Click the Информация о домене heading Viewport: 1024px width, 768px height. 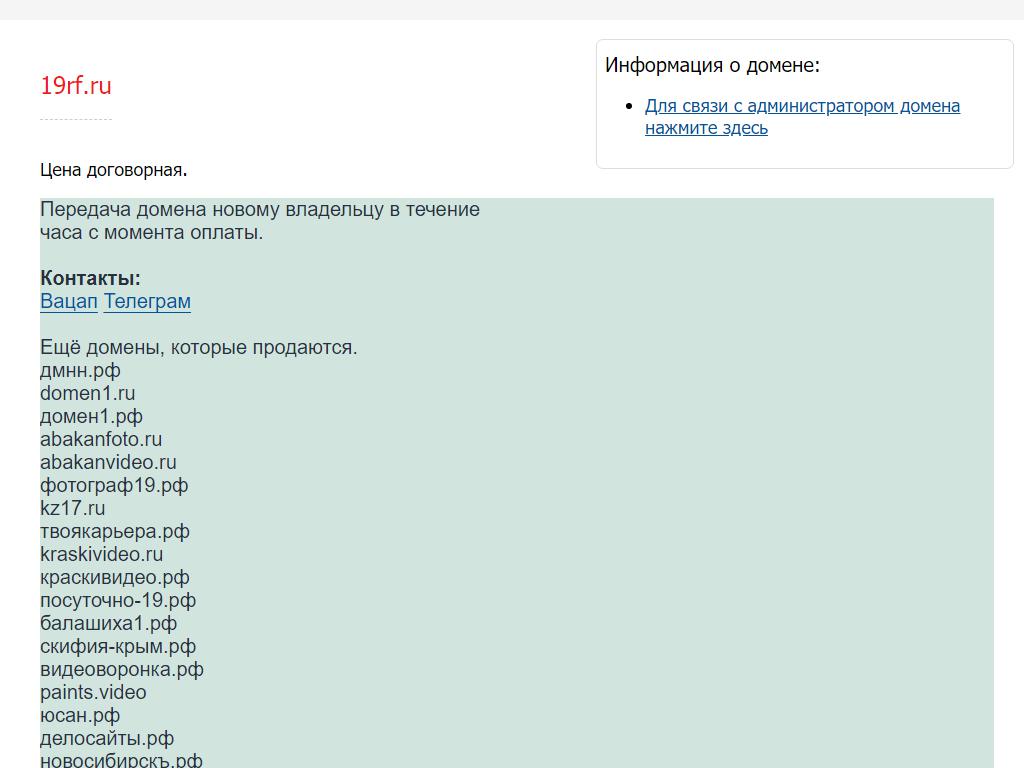(712, 65)
